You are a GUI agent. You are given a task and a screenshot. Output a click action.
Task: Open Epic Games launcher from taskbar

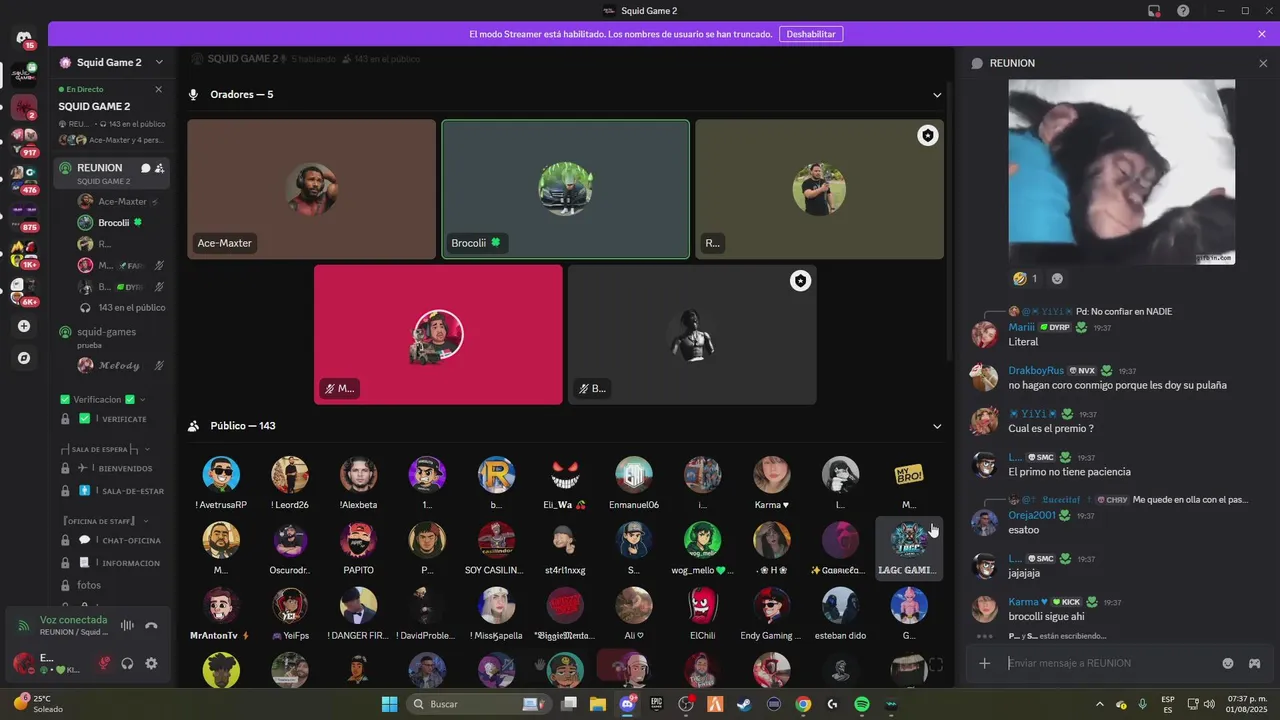(x=656, y=704)
